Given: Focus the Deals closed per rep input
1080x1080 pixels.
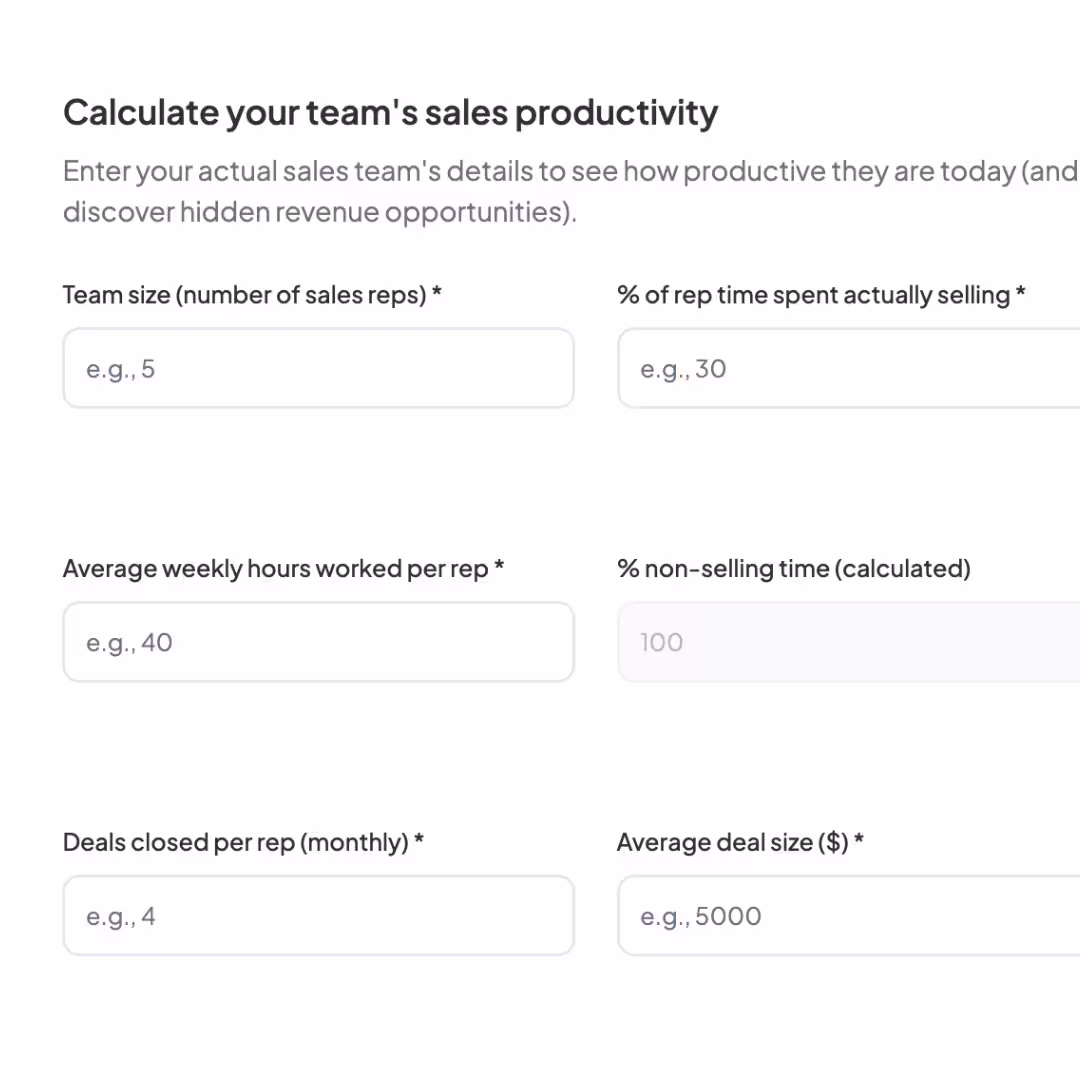Looking at the screenshot, I should (x=318, y=916).
